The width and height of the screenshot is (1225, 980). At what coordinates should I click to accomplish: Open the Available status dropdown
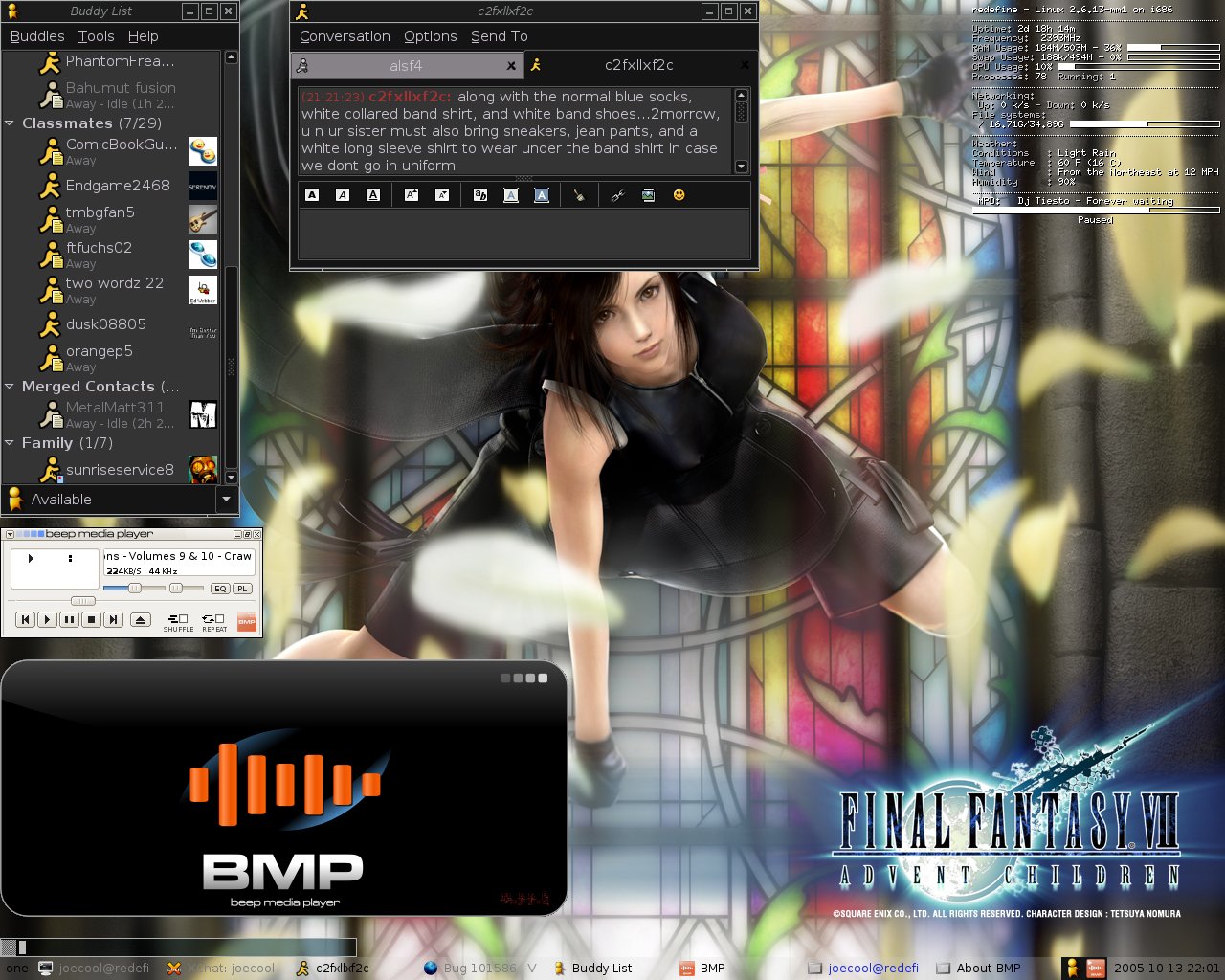click(226, 500)
